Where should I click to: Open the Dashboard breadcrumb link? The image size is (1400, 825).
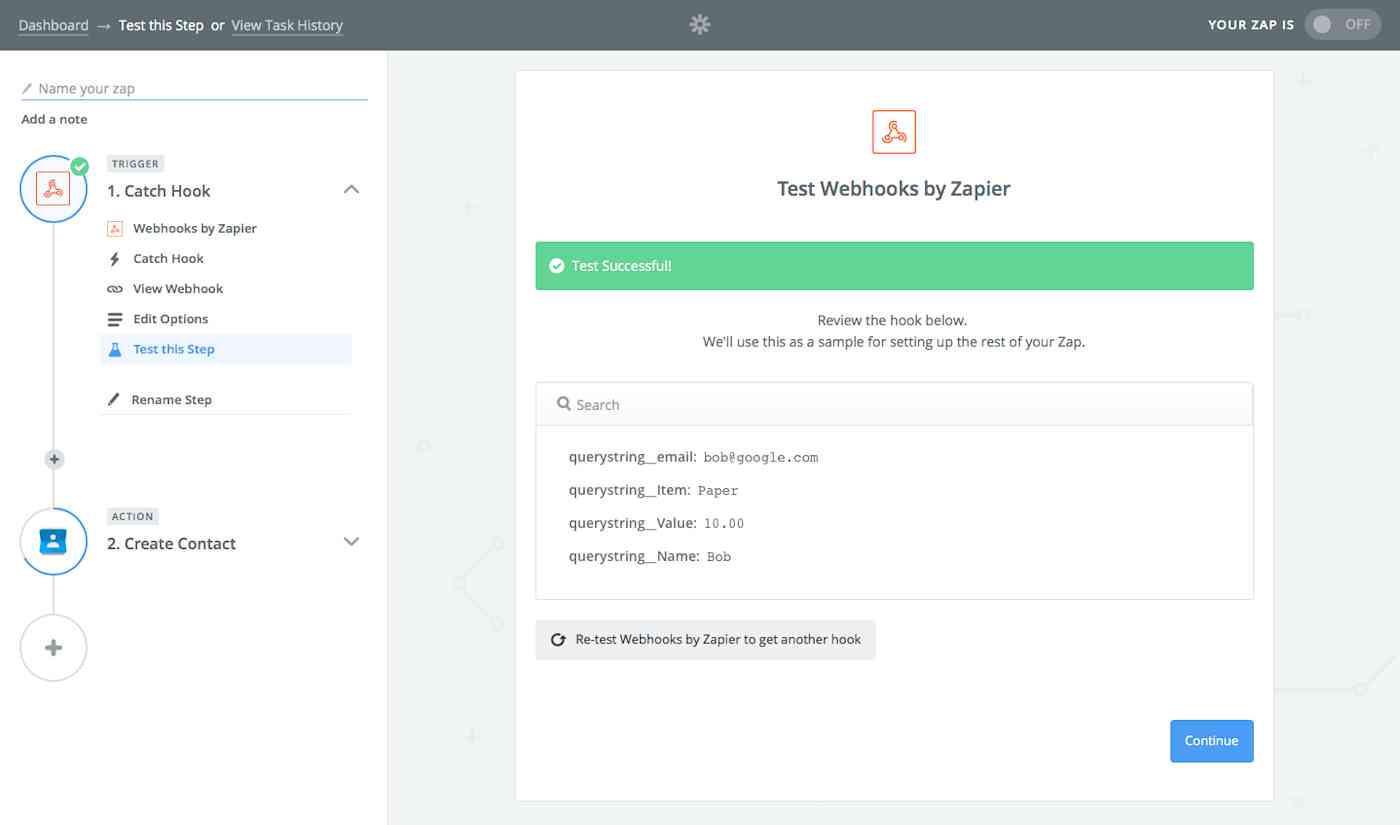(53, 24)
